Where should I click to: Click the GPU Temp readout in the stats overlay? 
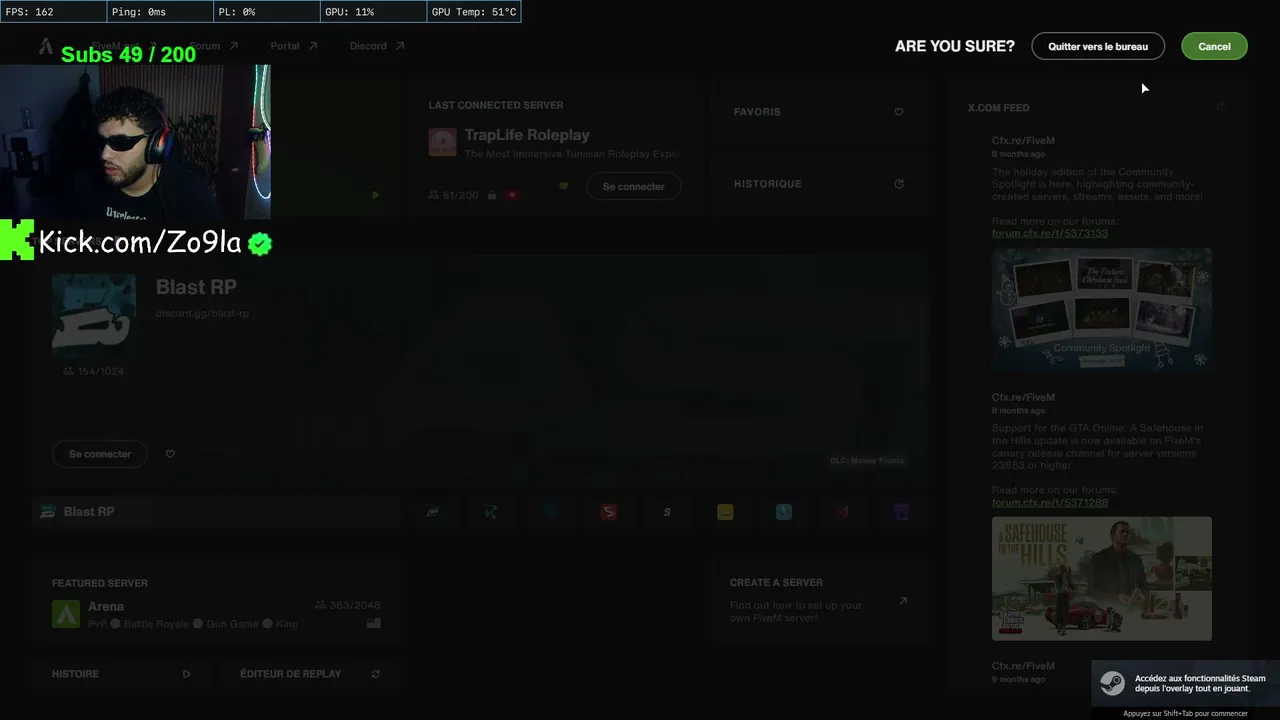(474, 12)
